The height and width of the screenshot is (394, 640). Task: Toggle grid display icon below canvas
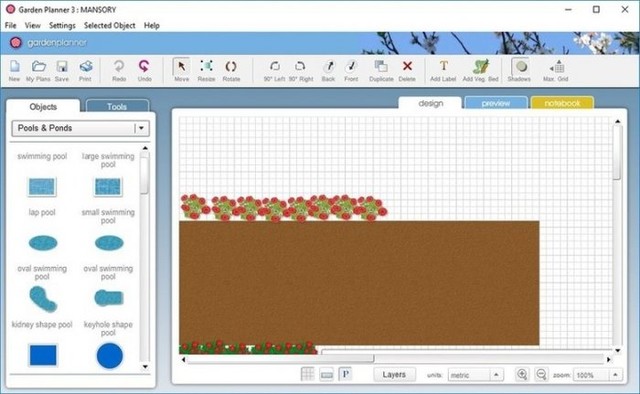pyautogui.click(x=307, y=374)
